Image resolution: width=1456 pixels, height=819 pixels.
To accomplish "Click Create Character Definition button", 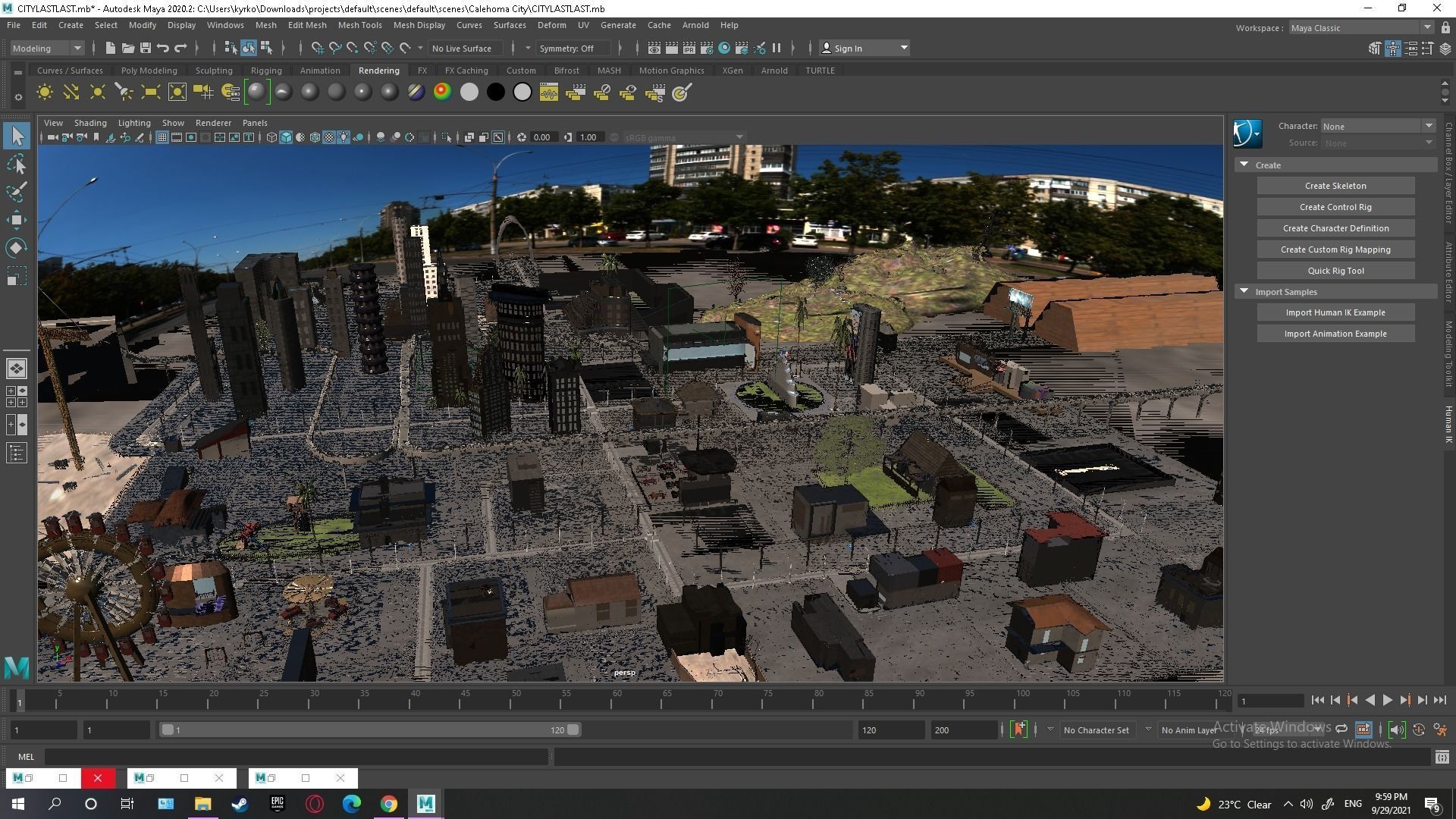I will 1335,228.
